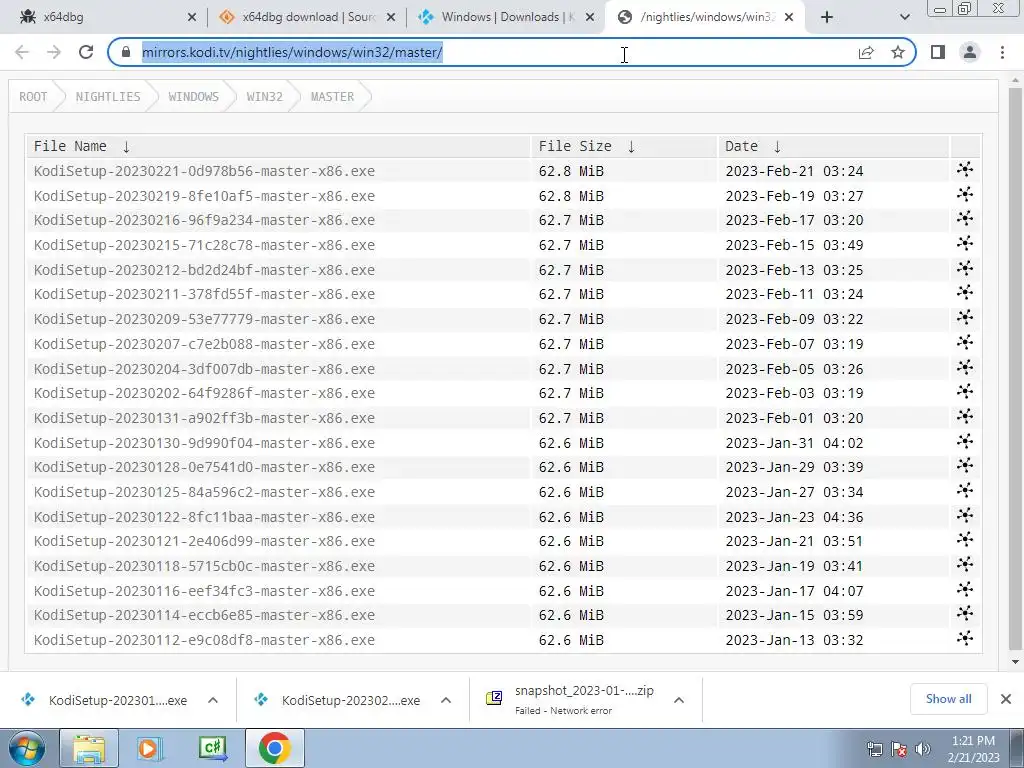Download KodiSetup-20230130-9d990f04-master-x86.exe

pyautogui.click(x=204, y=443)
